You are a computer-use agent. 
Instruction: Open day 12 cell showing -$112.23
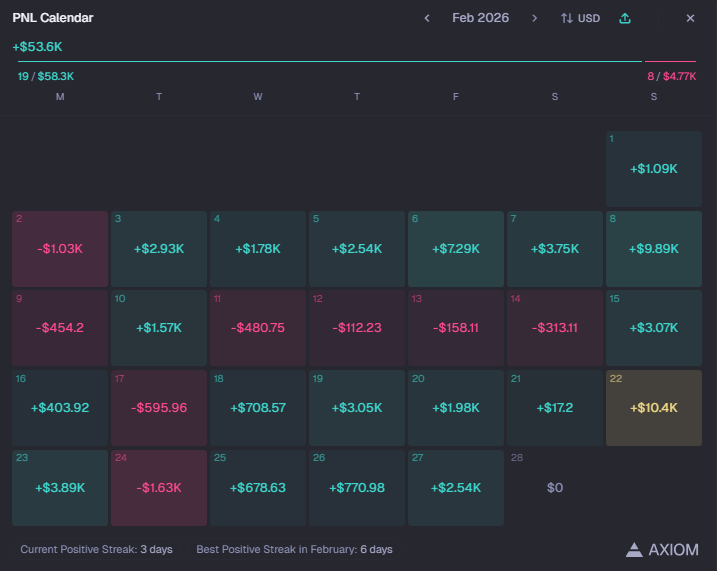(357, 328)
